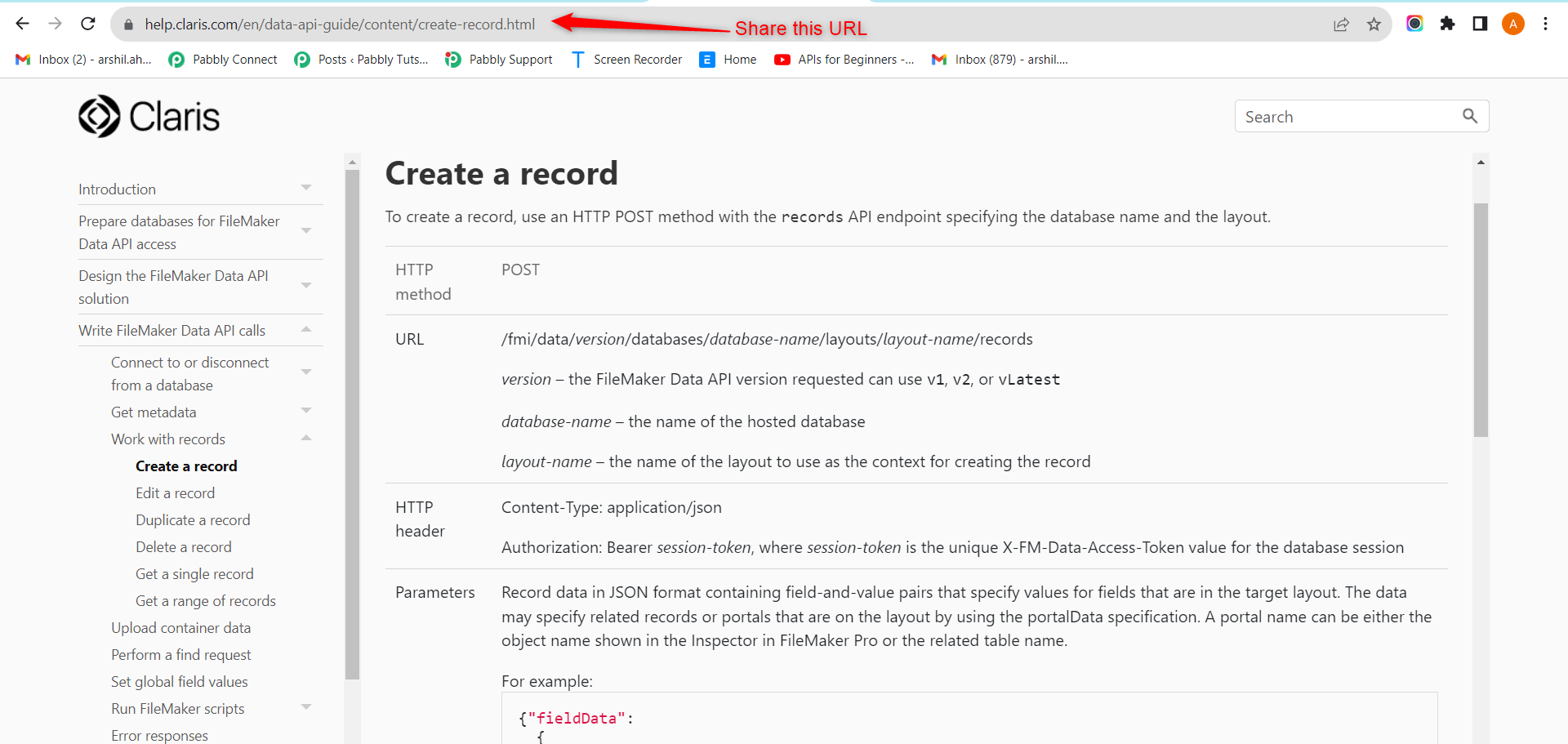Open the Get a range of records topic
The height and width of the screenshot is (744, 1568).
206,601
